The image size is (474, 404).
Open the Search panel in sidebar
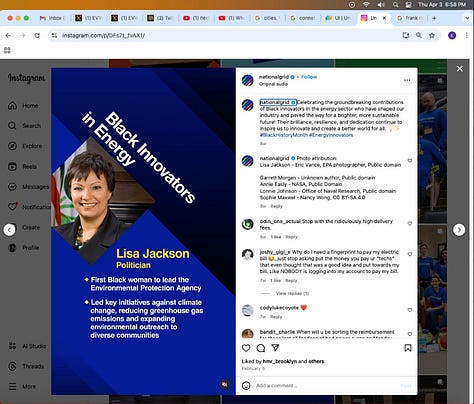24,126
